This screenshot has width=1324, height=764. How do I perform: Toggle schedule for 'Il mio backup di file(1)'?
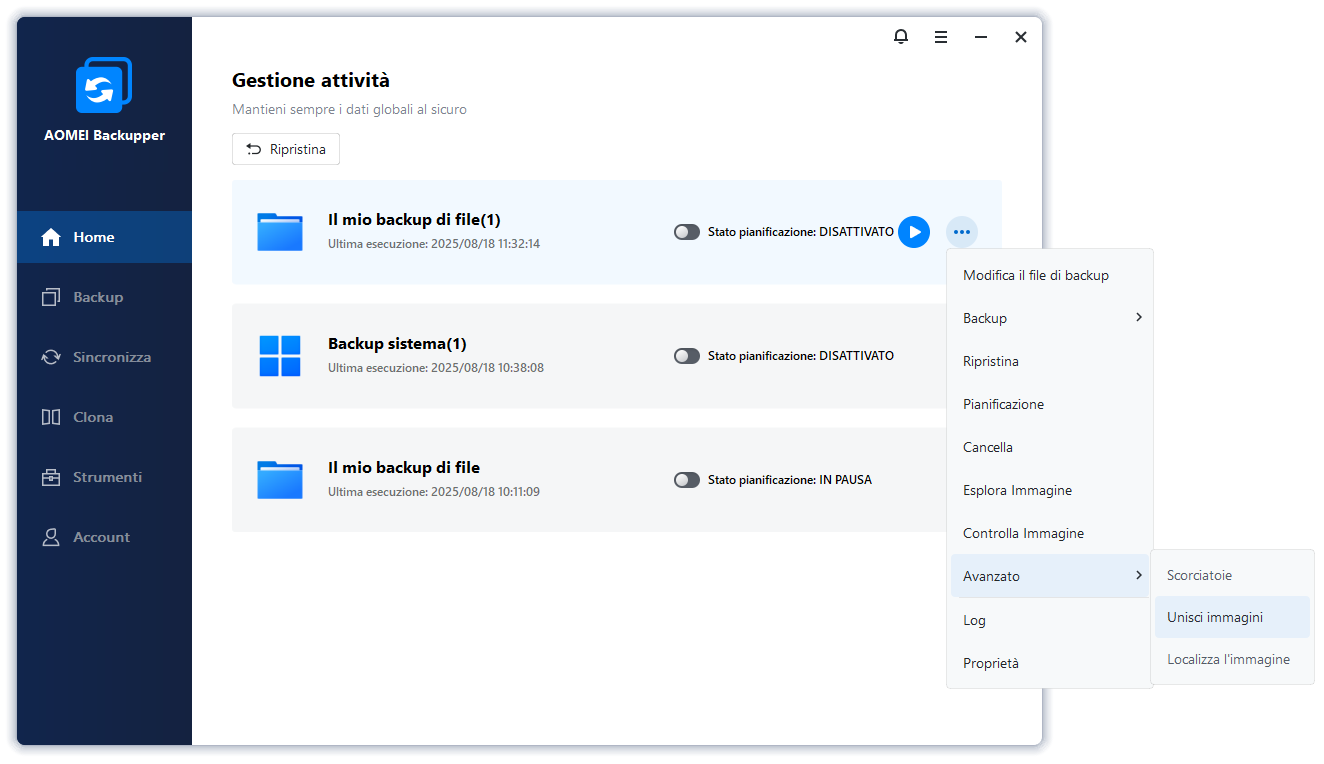[687, 232]
